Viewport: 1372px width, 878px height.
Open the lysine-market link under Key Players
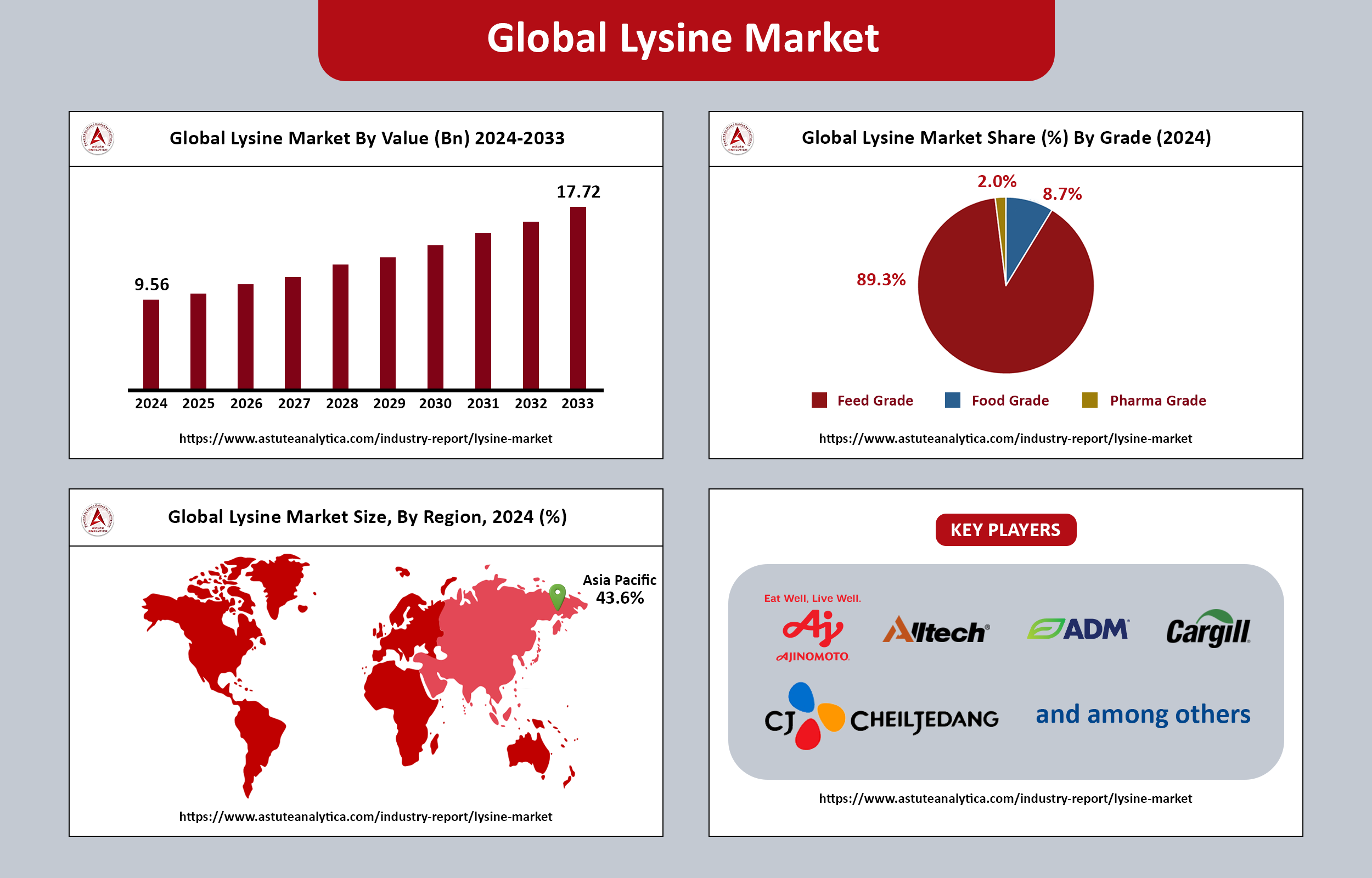(1005, 798)
